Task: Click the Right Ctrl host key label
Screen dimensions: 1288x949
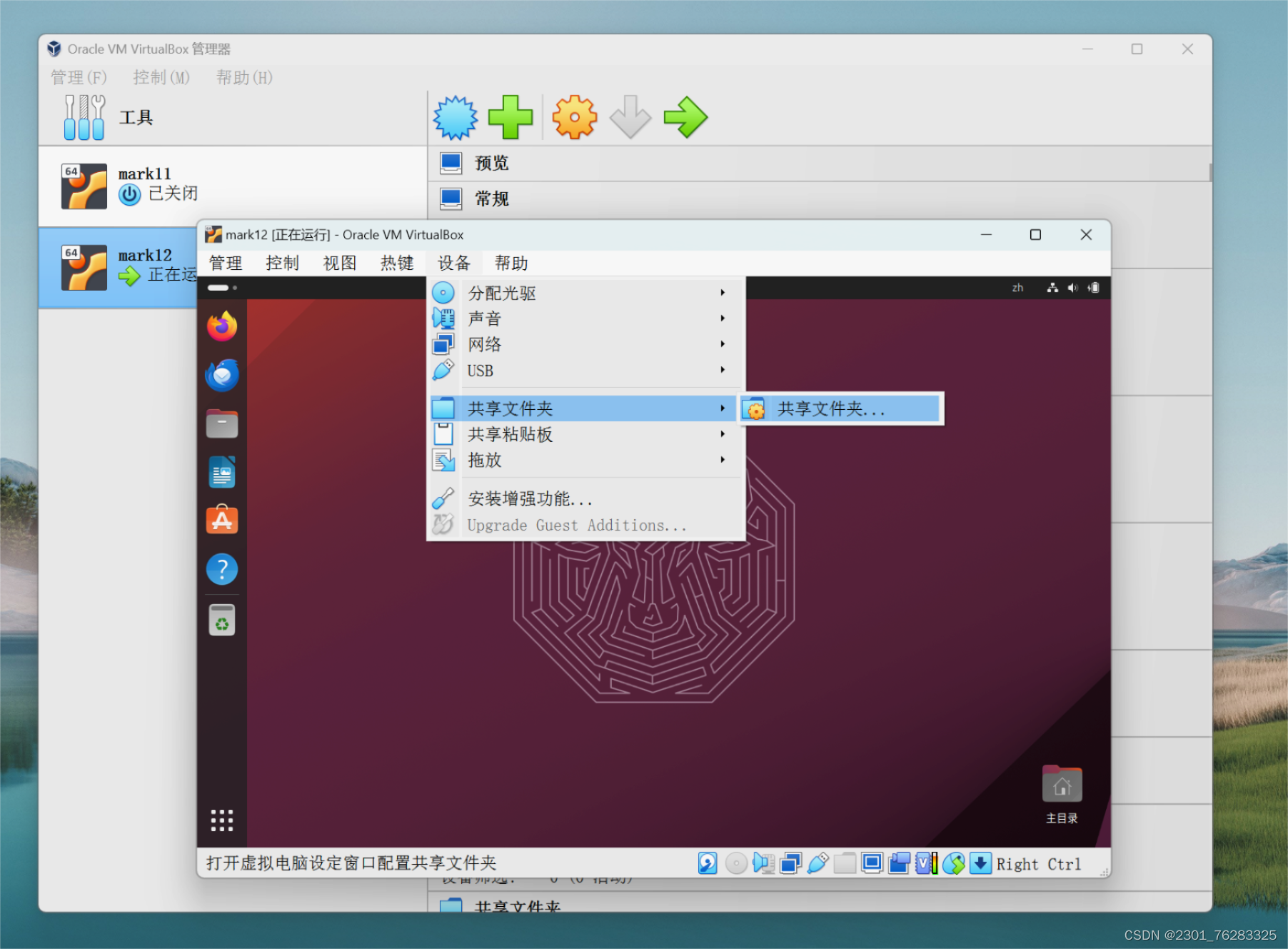Action: (x=1039, y=864)
